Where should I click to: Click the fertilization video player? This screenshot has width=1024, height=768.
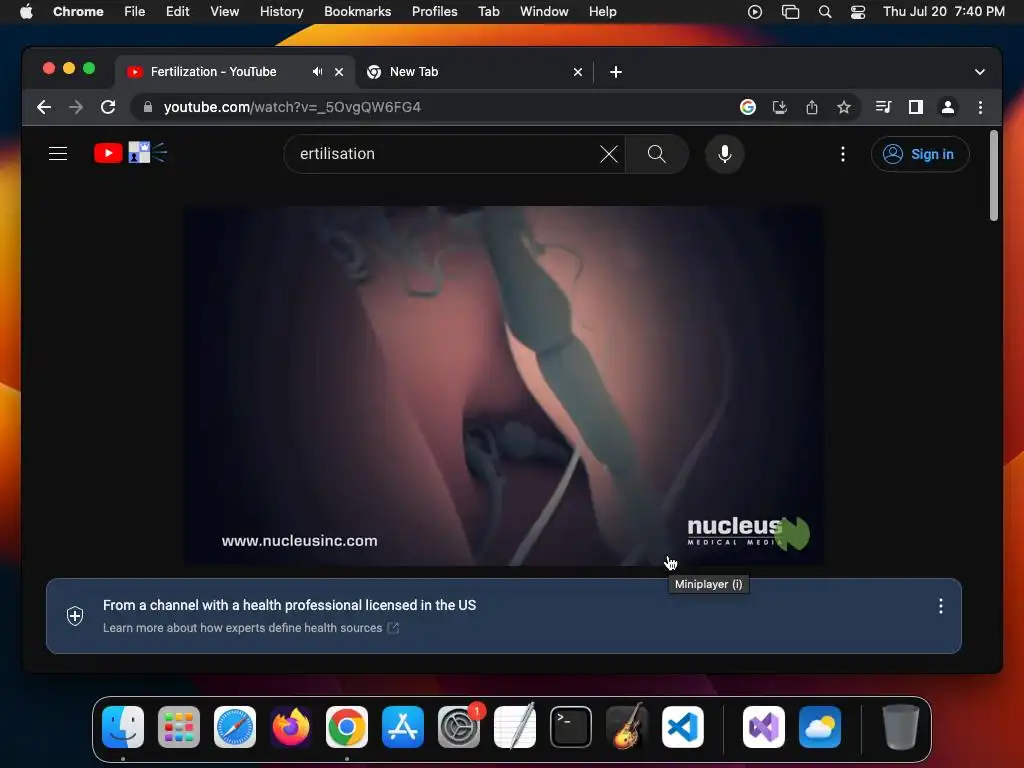pos(503,385)
